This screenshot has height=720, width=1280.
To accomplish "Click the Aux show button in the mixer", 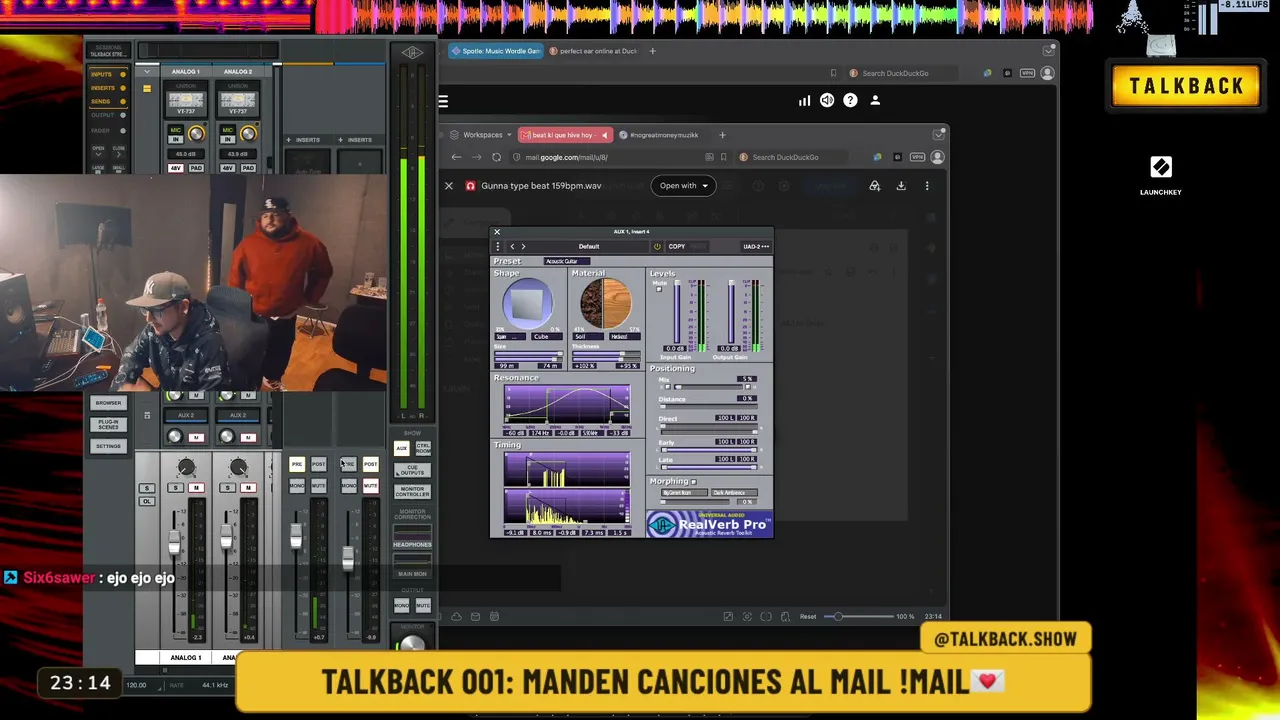I will (x=402, y=448).
